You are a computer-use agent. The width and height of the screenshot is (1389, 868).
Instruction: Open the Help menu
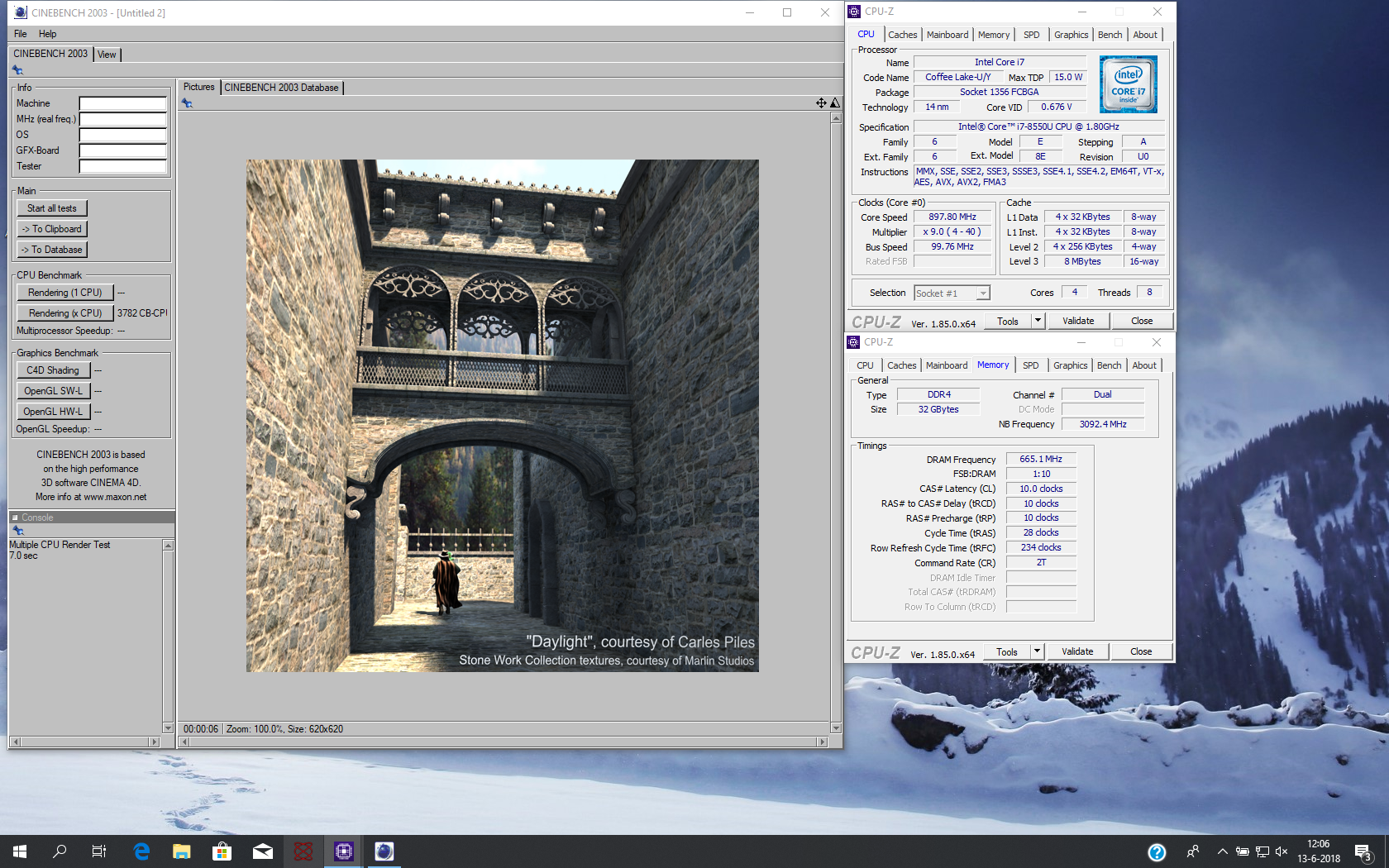48,34
